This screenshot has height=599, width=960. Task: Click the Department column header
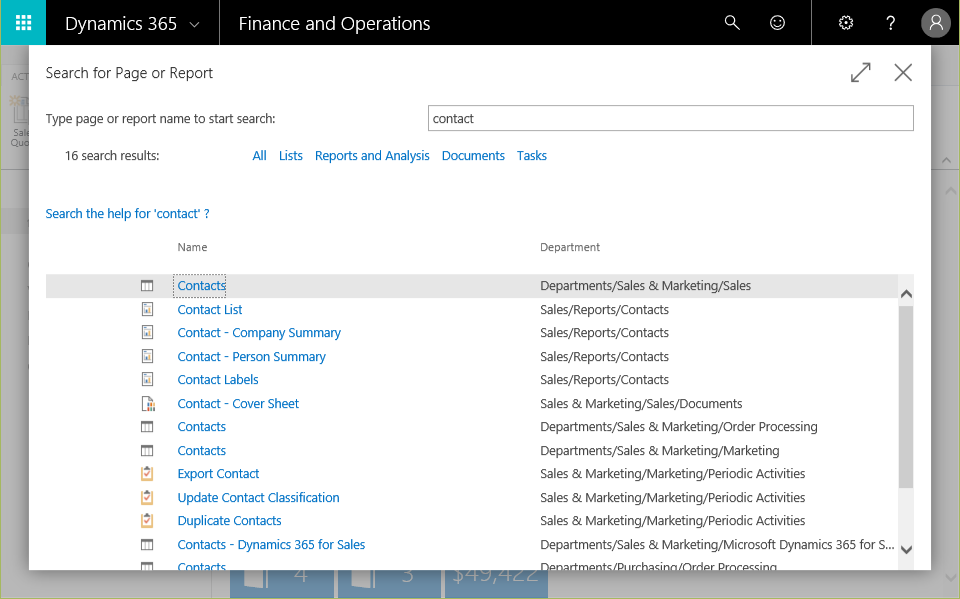[569, 247]
